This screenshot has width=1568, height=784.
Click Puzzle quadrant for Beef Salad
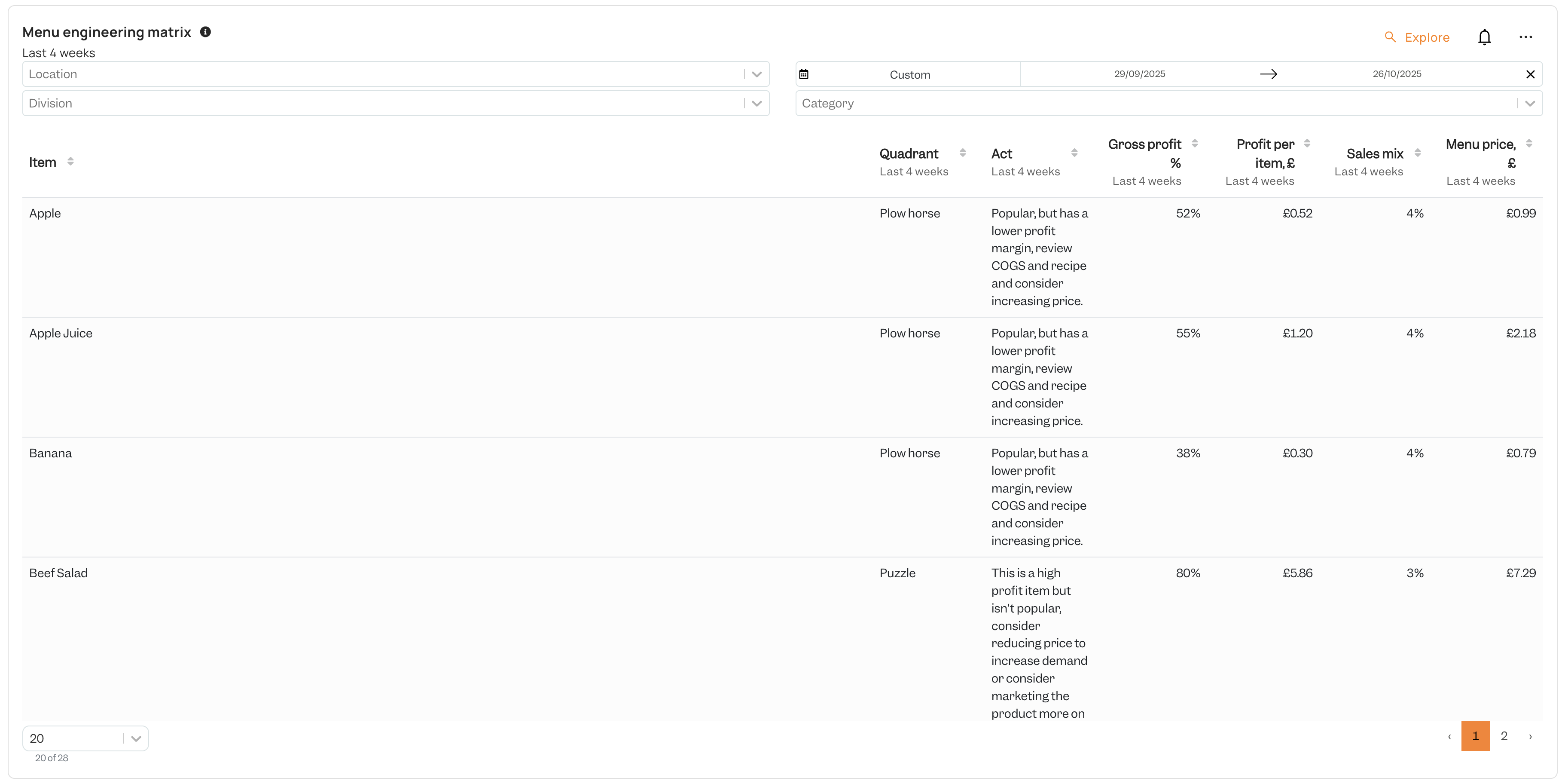897,573
